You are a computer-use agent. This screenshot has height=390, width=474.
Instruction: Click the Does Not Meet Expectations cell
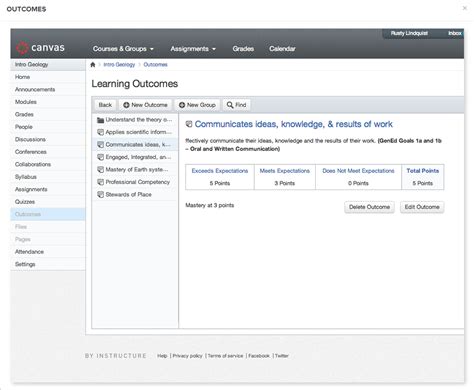tap(358, 177)
